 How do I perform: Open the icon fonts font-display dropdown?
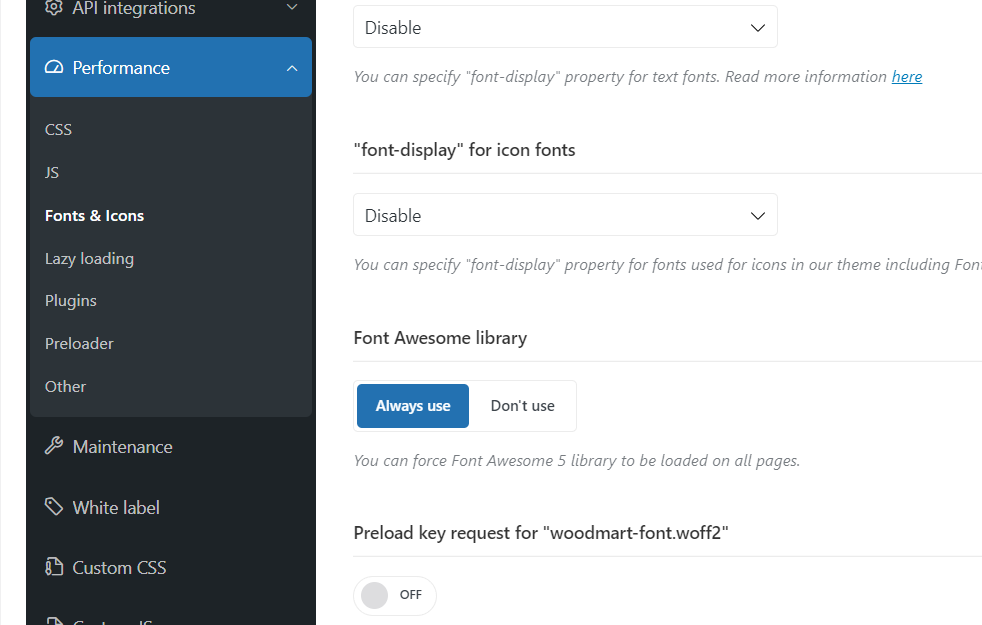tap(565, 216)
